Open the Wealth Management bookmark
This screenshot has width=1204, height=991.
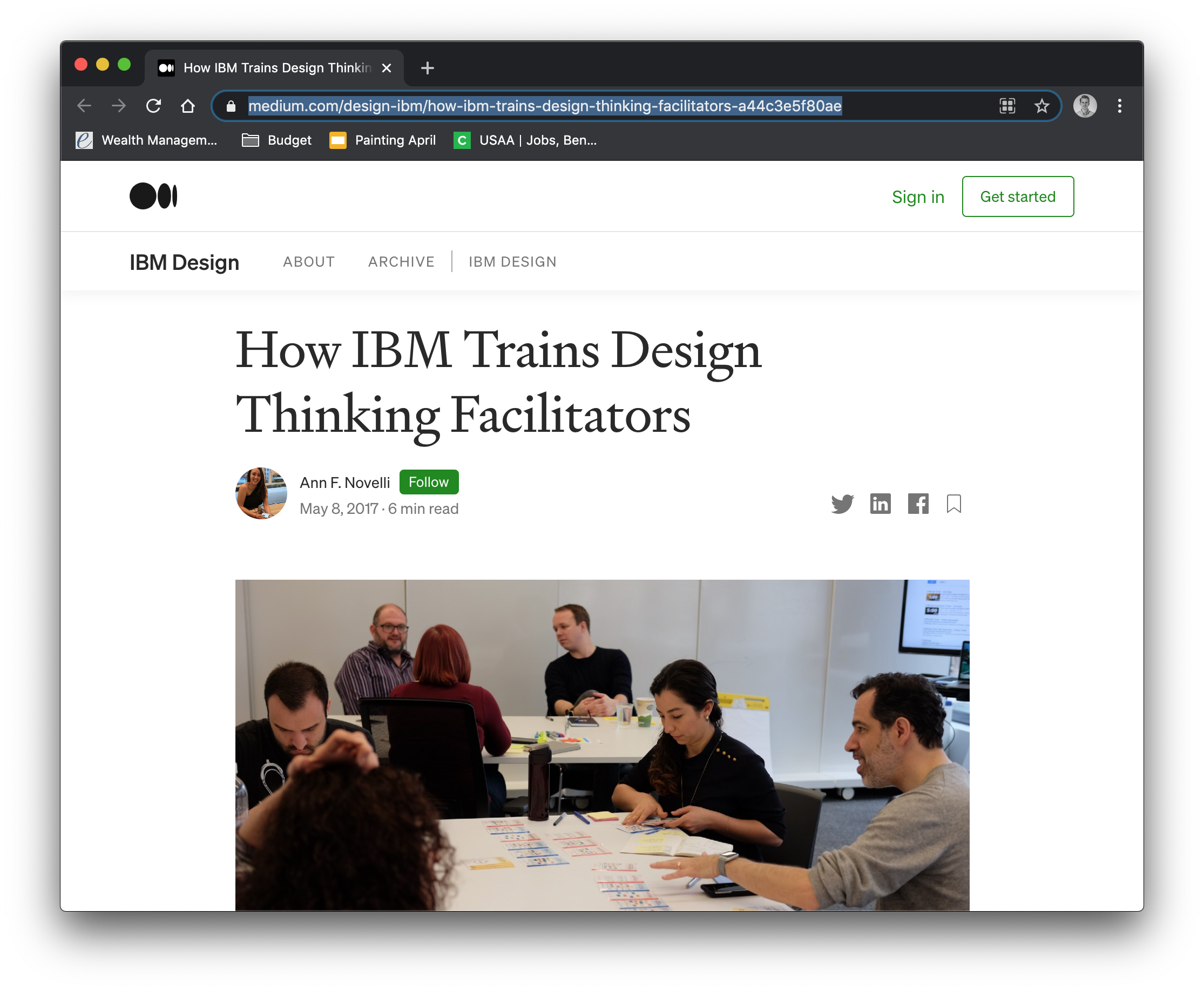[147, 140]
